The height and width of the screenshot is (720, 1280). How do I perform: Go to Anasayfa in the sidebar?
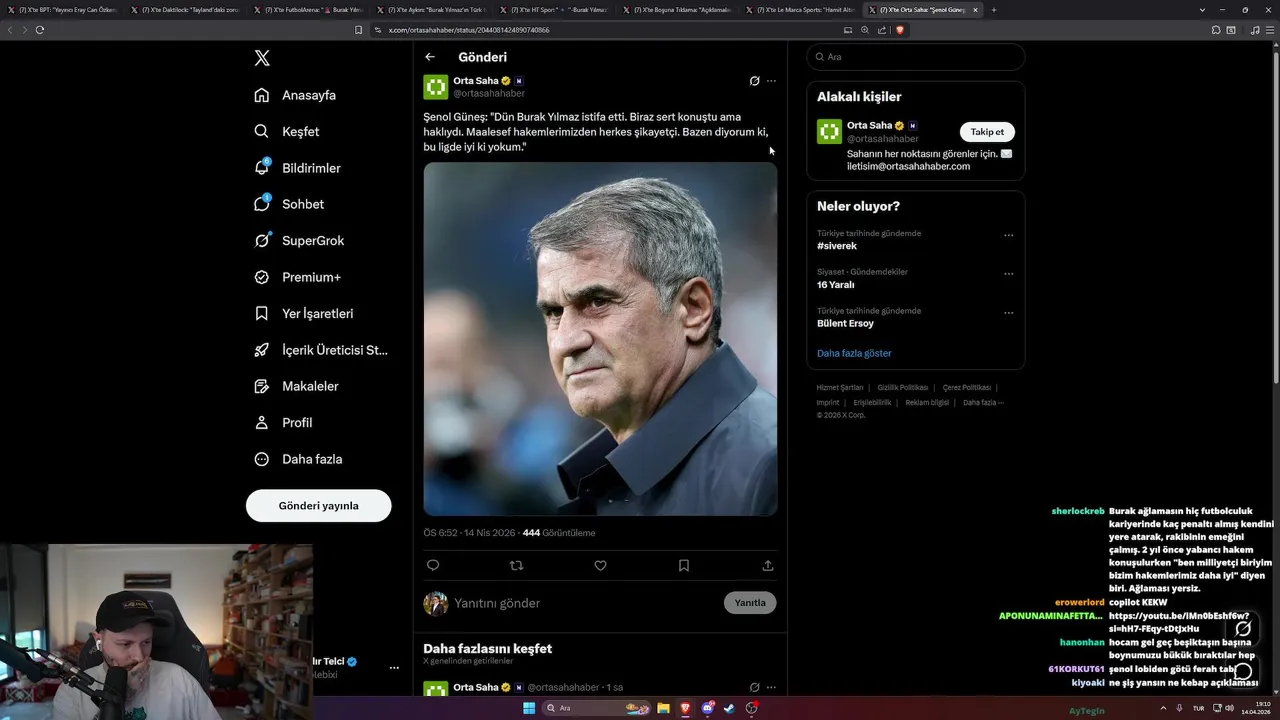[x=295, y=95]
